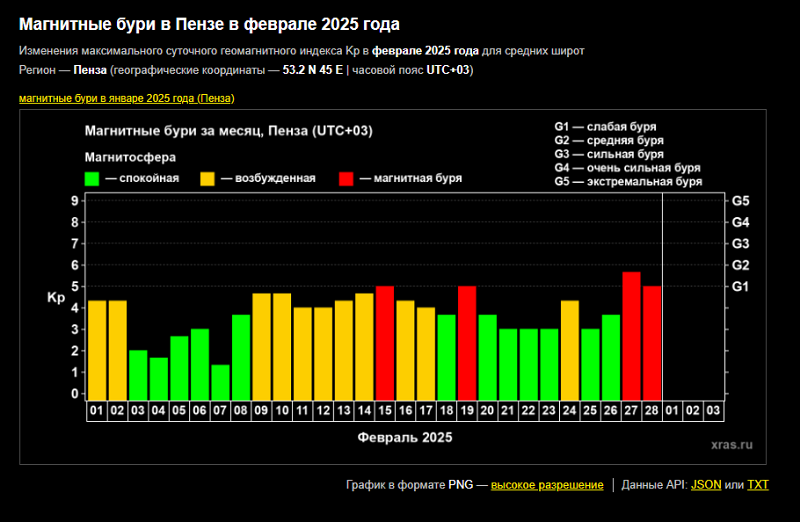800x522 pixels.
Task: Click the green calm magnetosphere legend swatch
Action: pos(93,178)
